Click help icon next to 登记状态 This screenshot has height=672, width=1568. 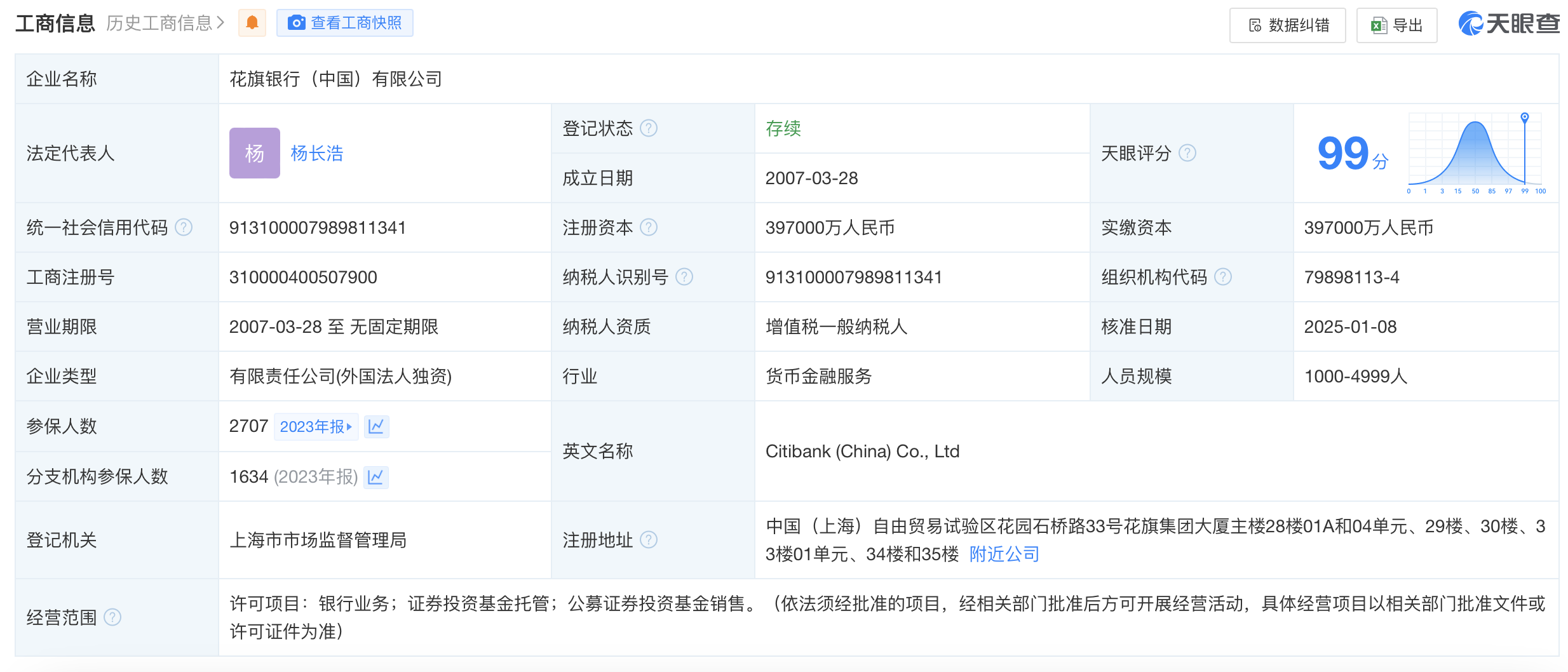648,128
